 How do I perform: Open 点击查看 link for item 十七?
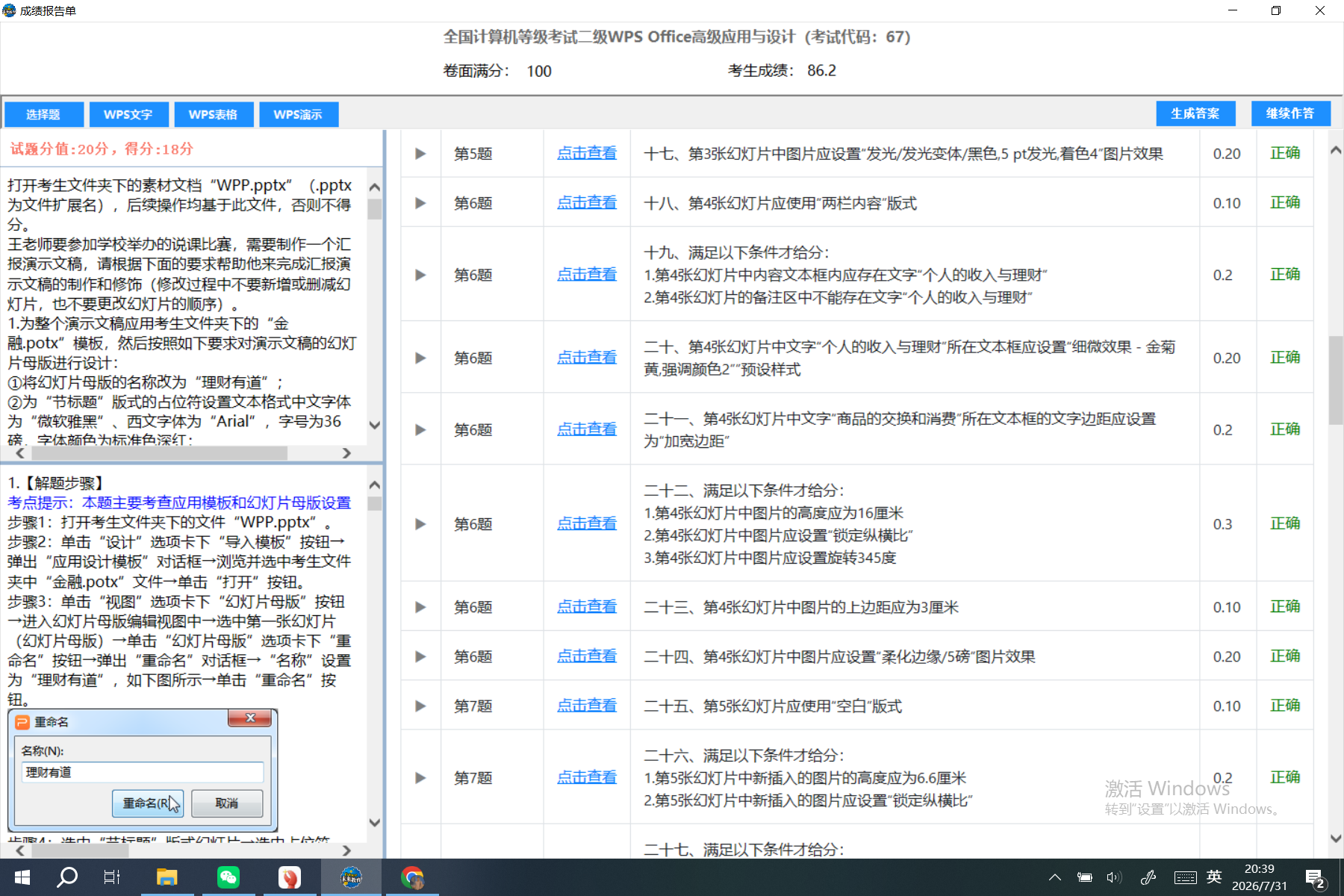coord(587,153)
